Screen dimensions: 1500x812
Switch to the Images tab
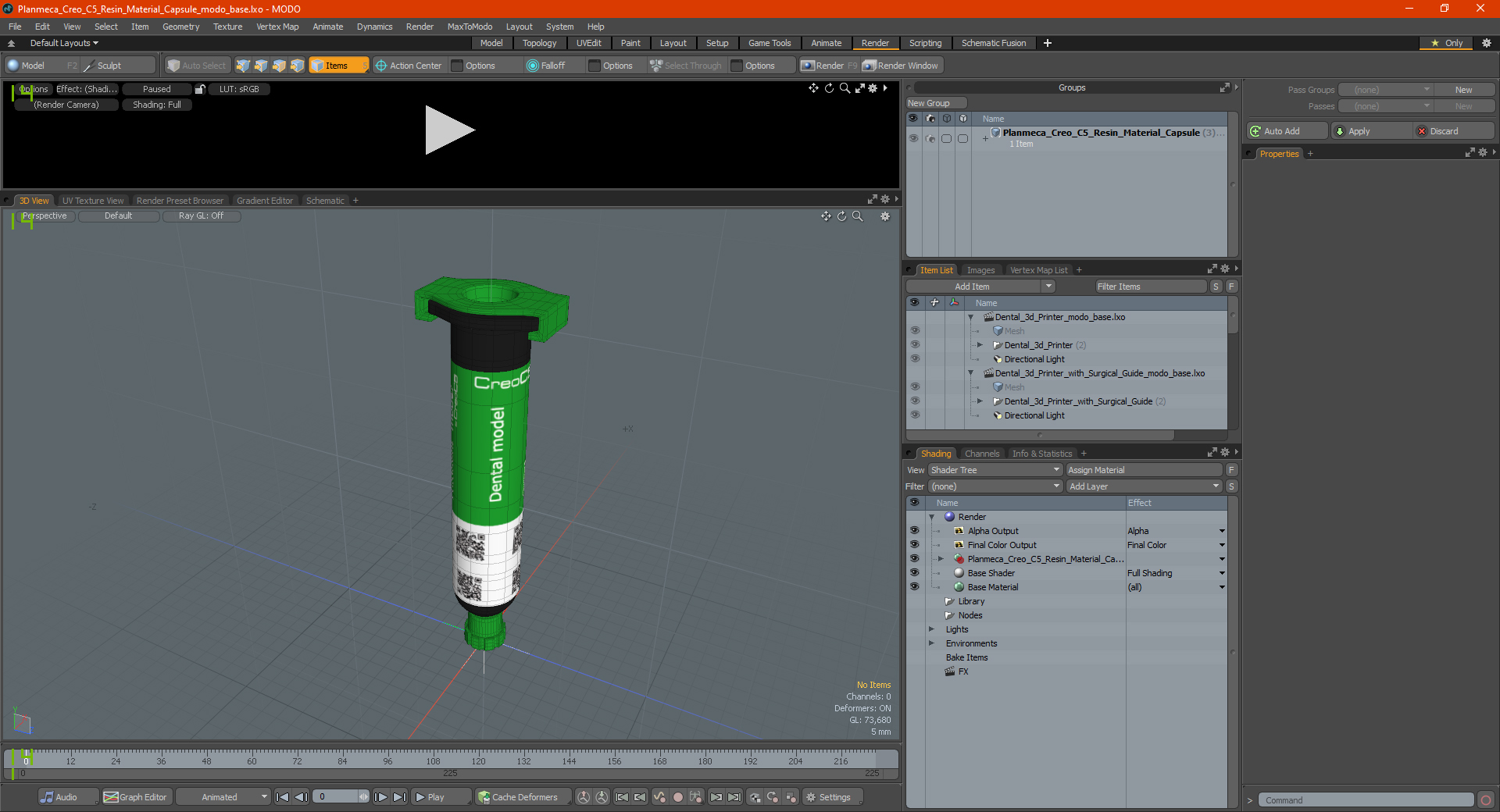980,270
